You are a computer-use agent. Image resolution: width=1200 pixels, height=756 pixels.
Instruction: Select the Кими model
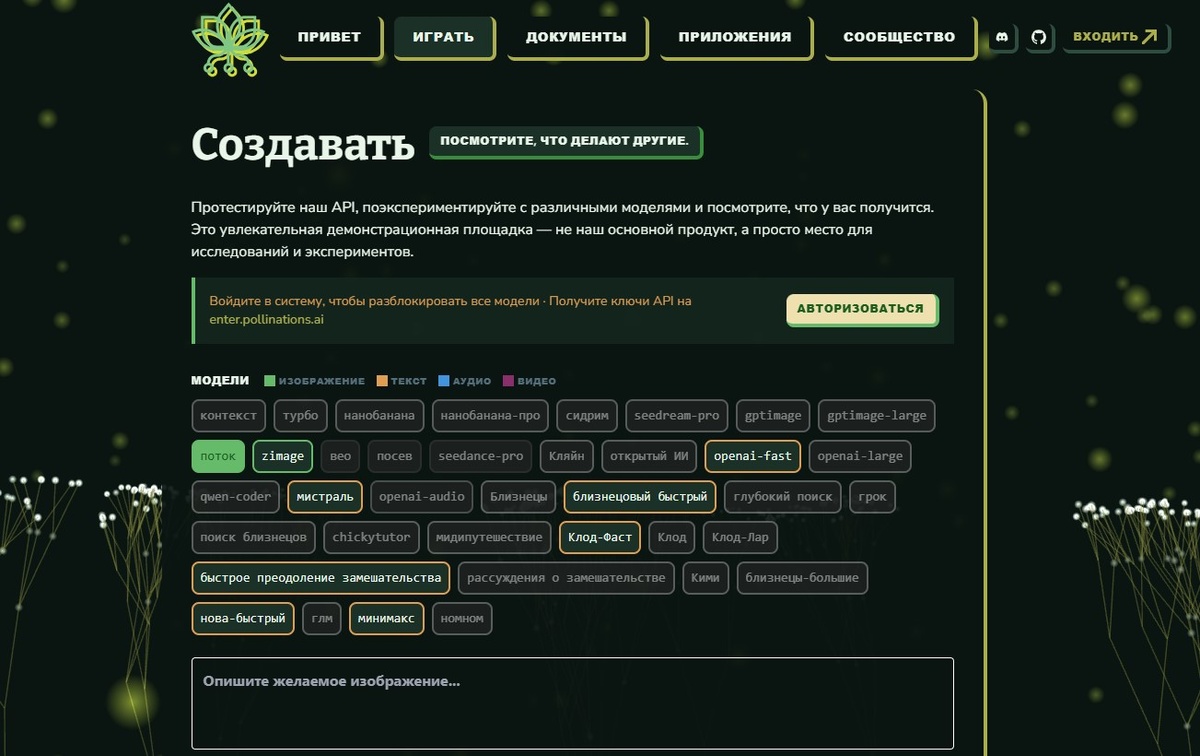point(705,578)
